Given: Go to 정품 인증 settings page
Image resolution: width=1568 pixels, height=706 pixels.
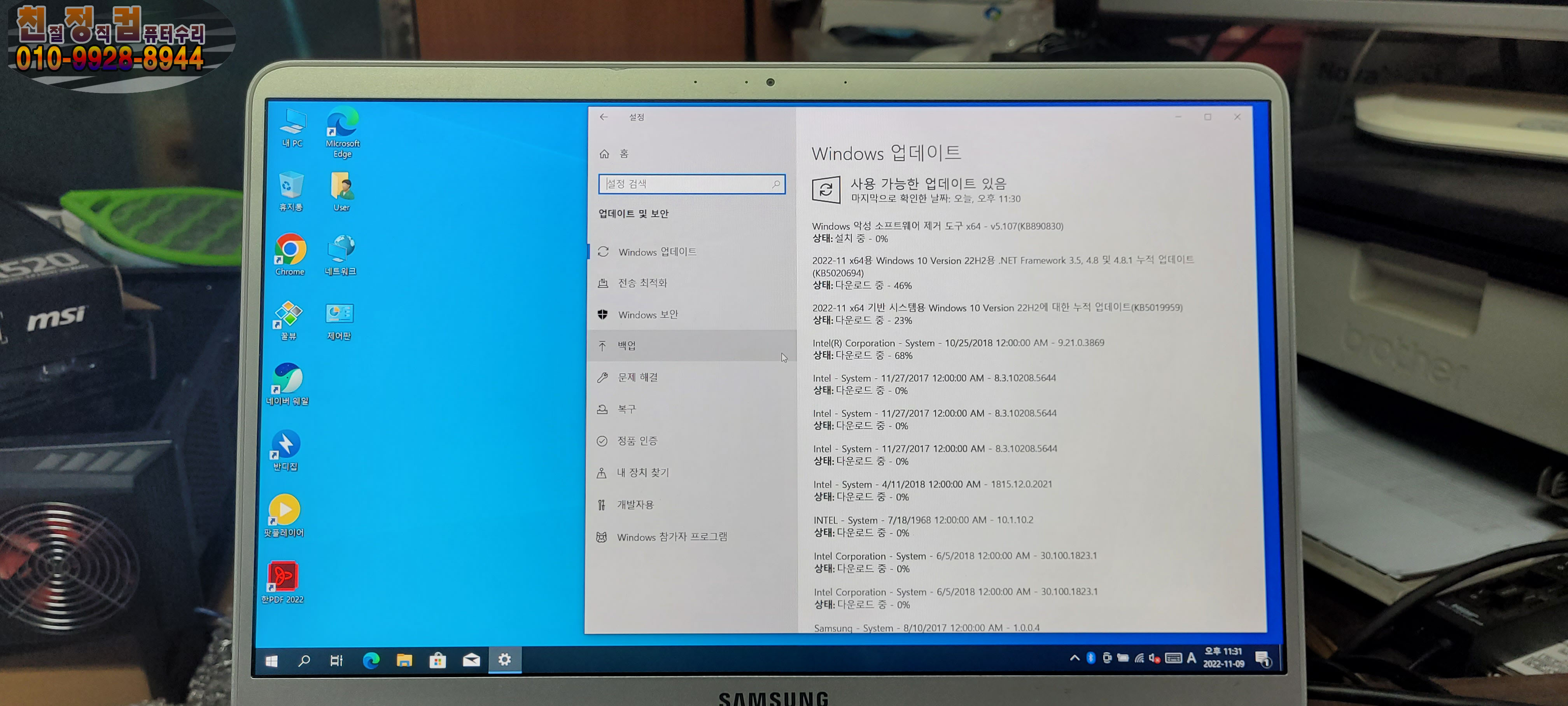Looking at the screenshot, I should point(637,440).
